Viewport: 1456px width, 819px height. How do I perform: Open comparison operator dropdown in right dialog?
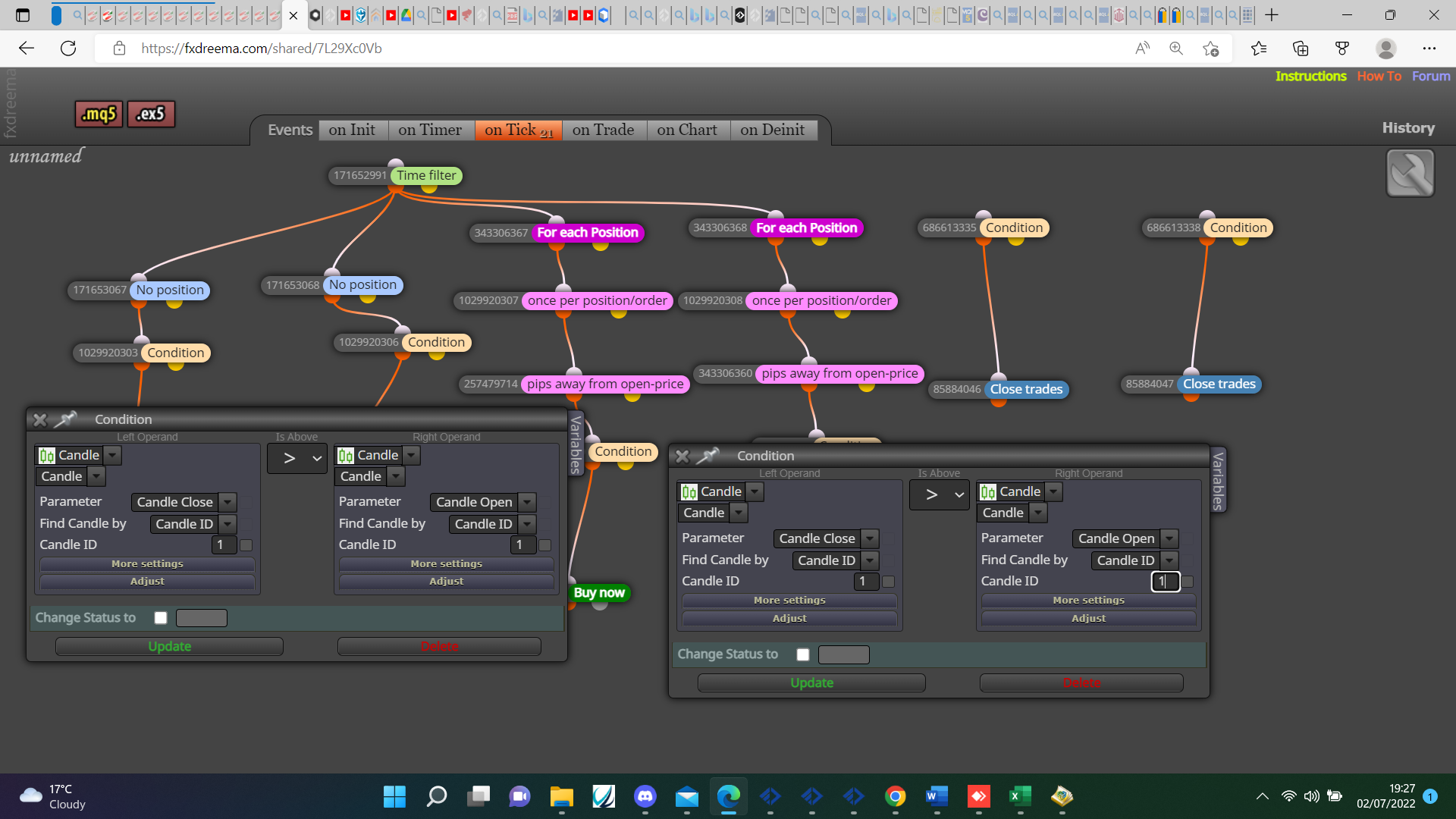940,494
